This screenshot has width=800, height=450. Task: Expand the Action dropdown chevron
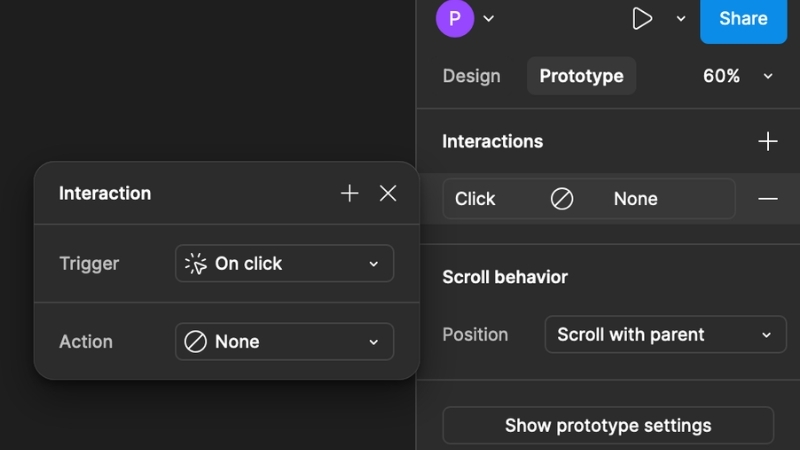(373, 342)
